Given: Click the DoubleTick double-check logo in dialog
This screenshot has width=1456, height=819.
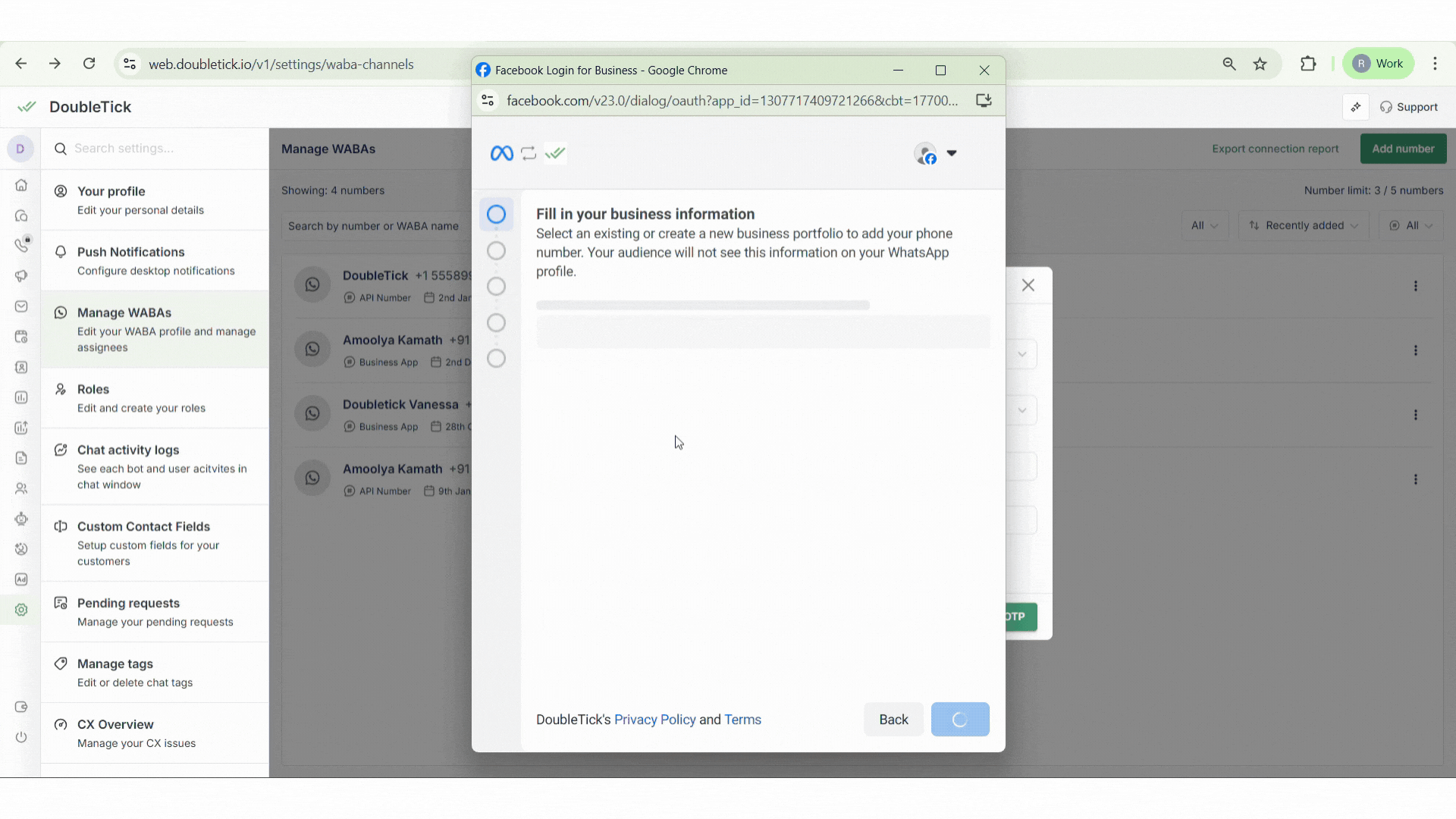Looking at the screenshot, I should [556, 153].
